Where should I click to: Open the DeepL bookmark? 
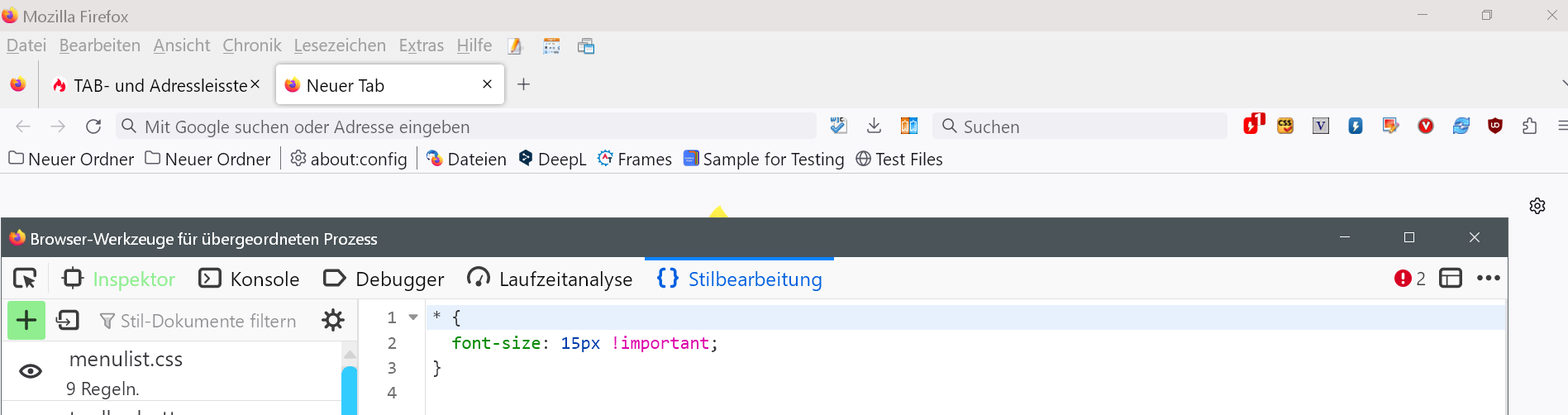point(552,159)
